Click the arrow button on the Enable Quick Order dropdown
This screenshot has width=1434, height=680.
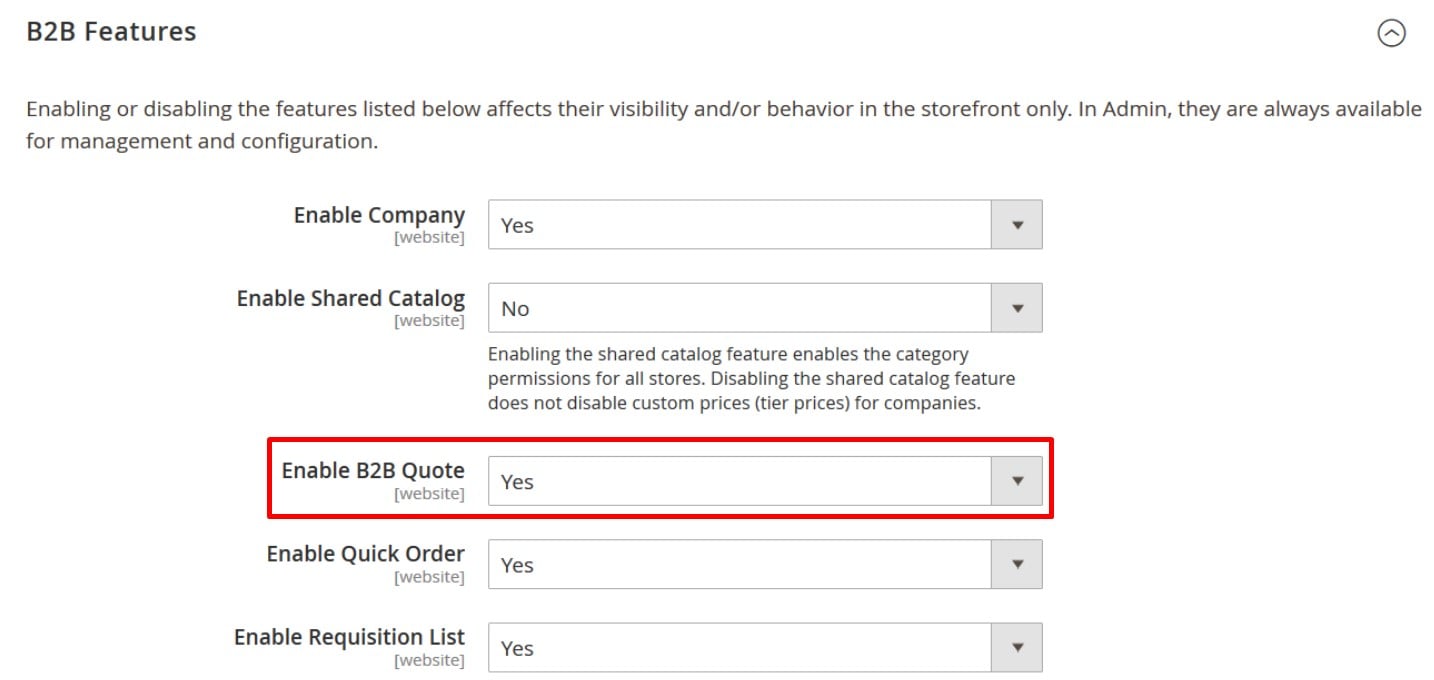(1017, 564)
